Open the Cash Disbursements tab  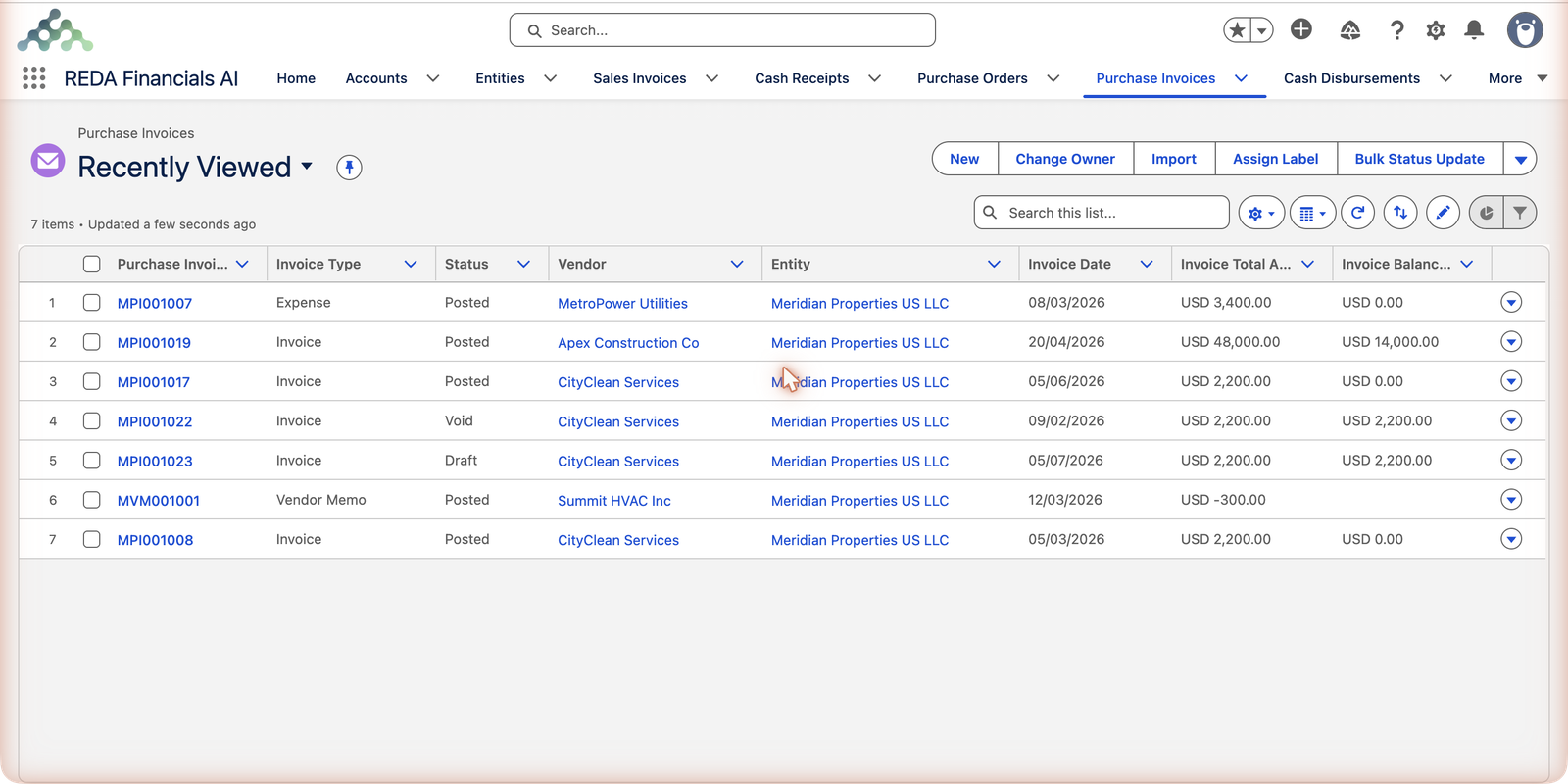point(1351,78)
